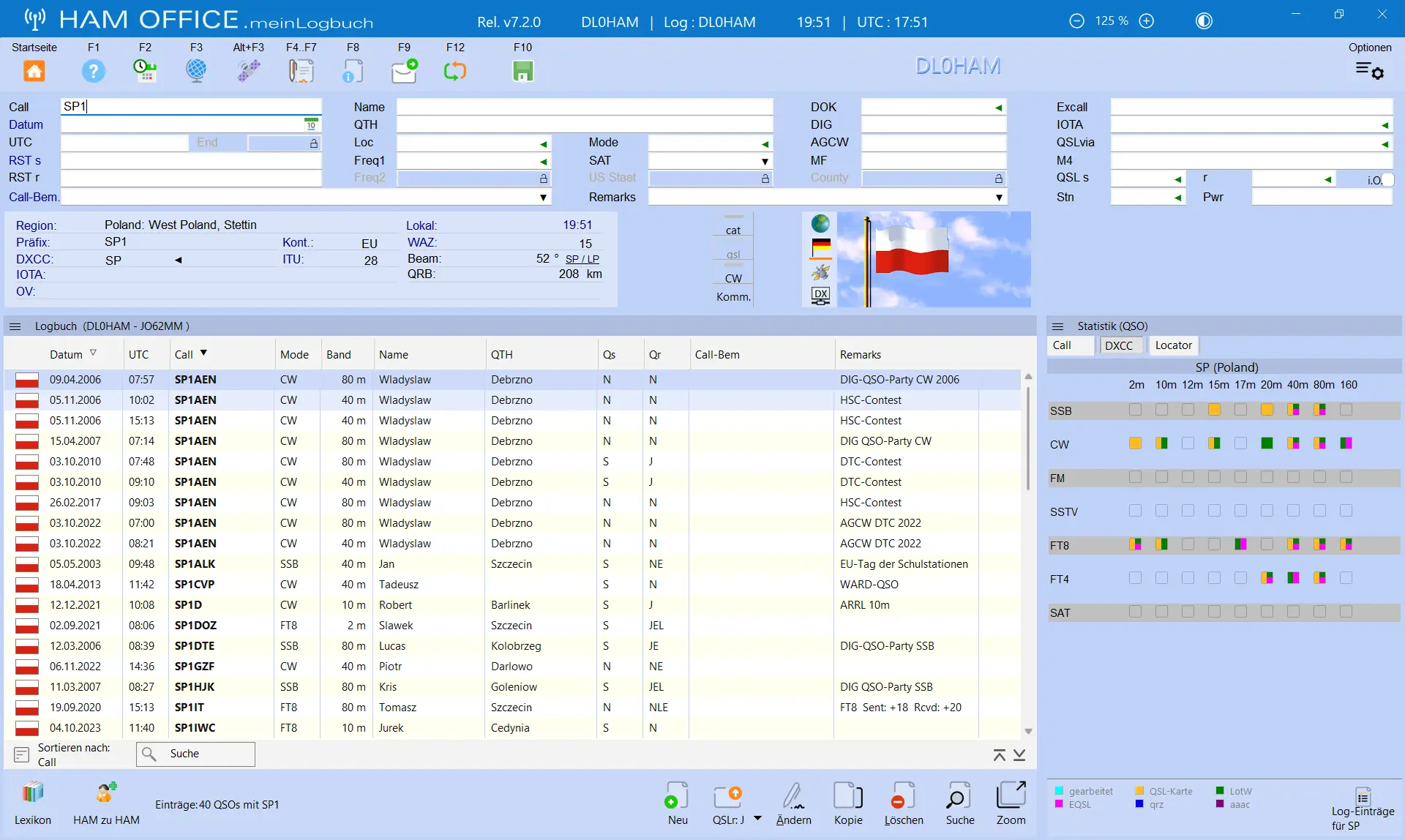1405x840 pixels.
Task: Switch to the Call statistics tab
Action: coord(1062,345)
